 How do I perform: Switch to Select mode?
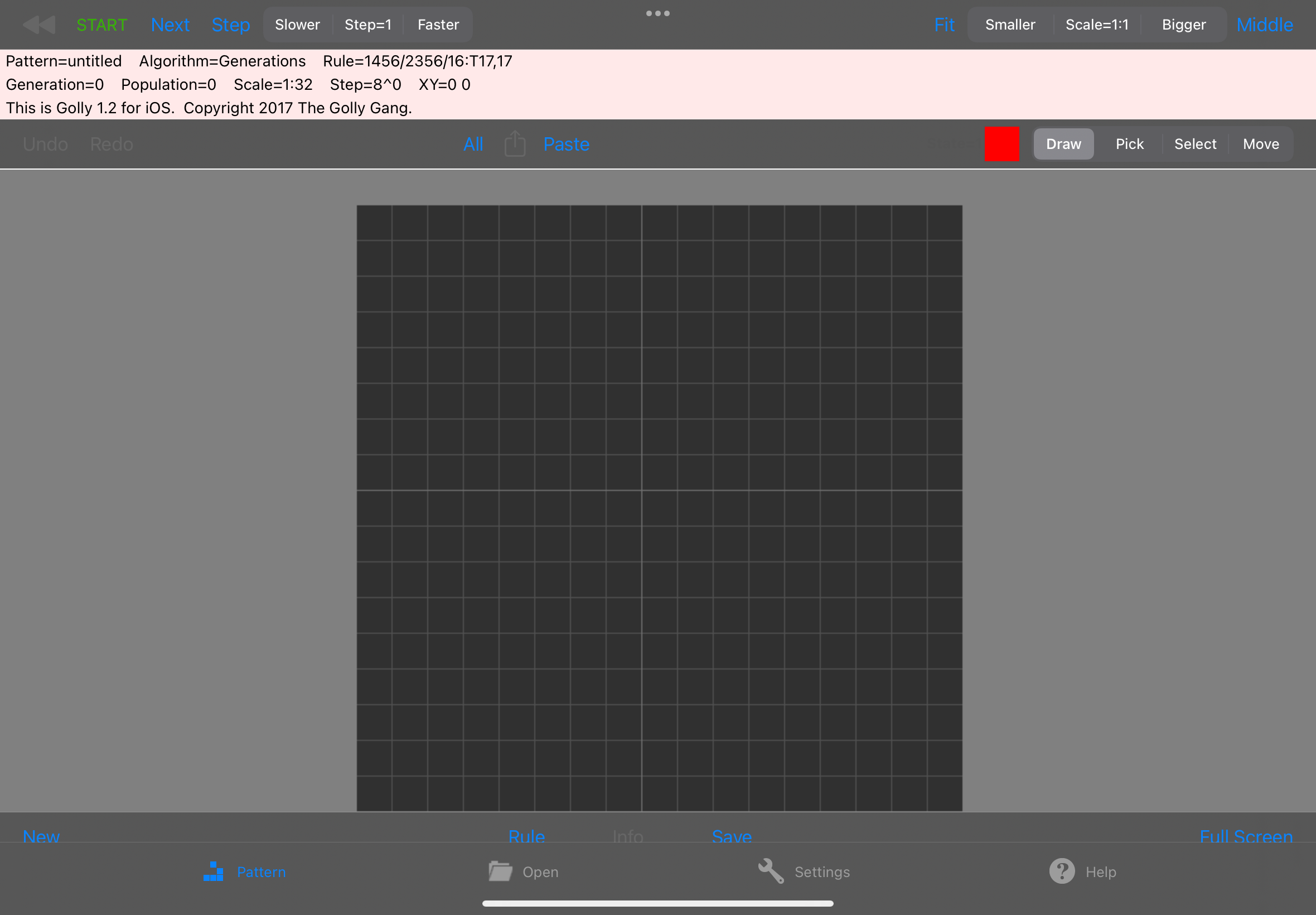[x=1195, y=144]
